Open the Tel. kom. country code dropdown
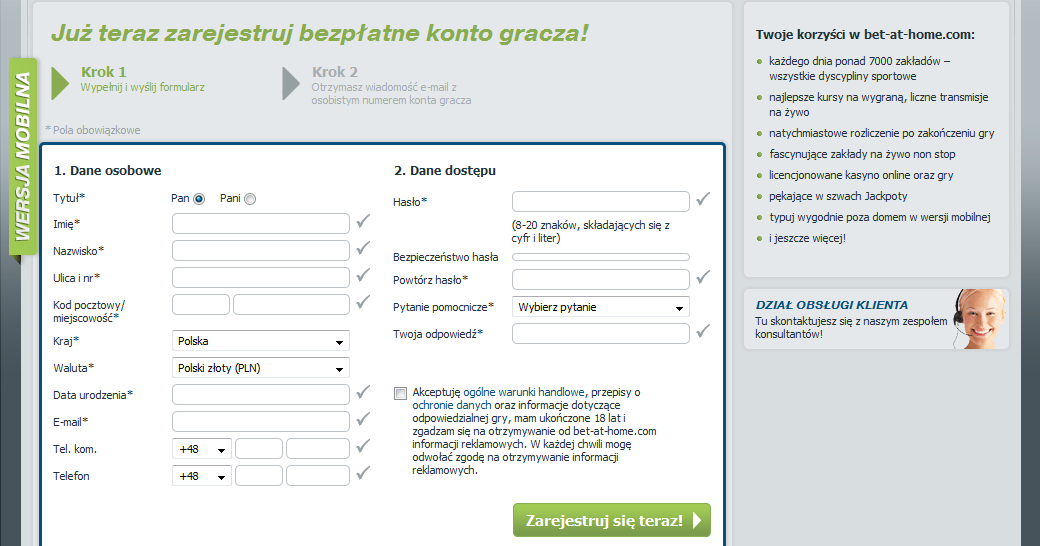Image resolution: width=1040 pixels, height=546 pixels. pos(202,449)
